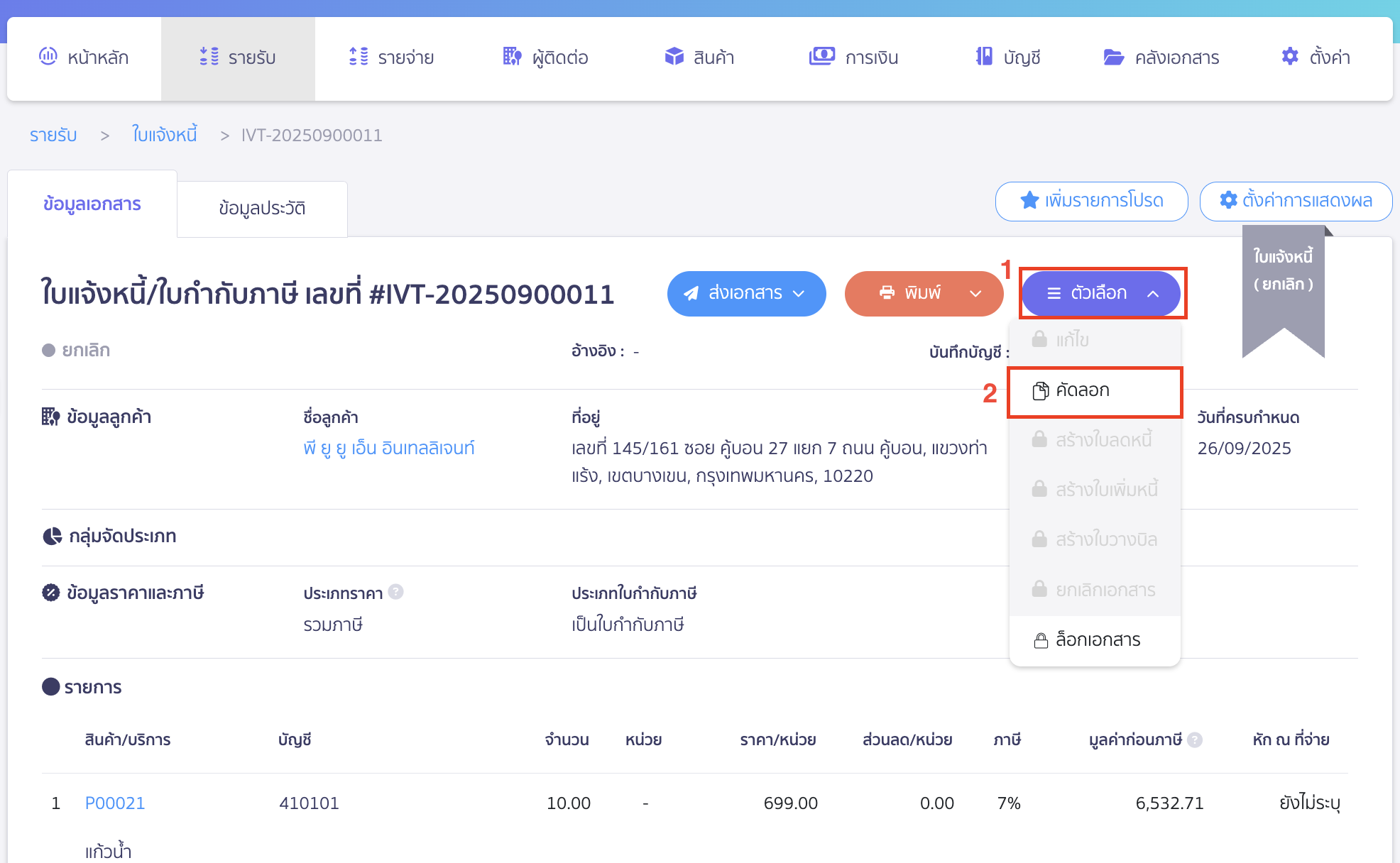
Task: Open the พิมพ์ print options dropdown
Action: 924,293
